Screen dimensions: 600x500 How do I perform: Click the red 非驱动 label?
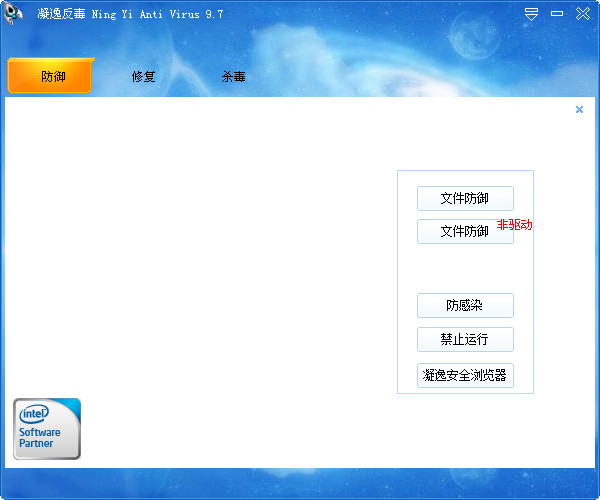coord(514,225)
